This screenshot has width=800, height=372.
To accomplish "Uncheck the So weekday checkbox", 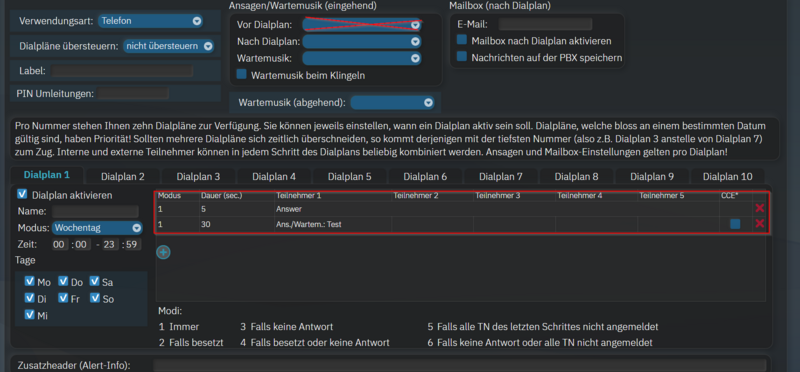I will pos(94,298).
